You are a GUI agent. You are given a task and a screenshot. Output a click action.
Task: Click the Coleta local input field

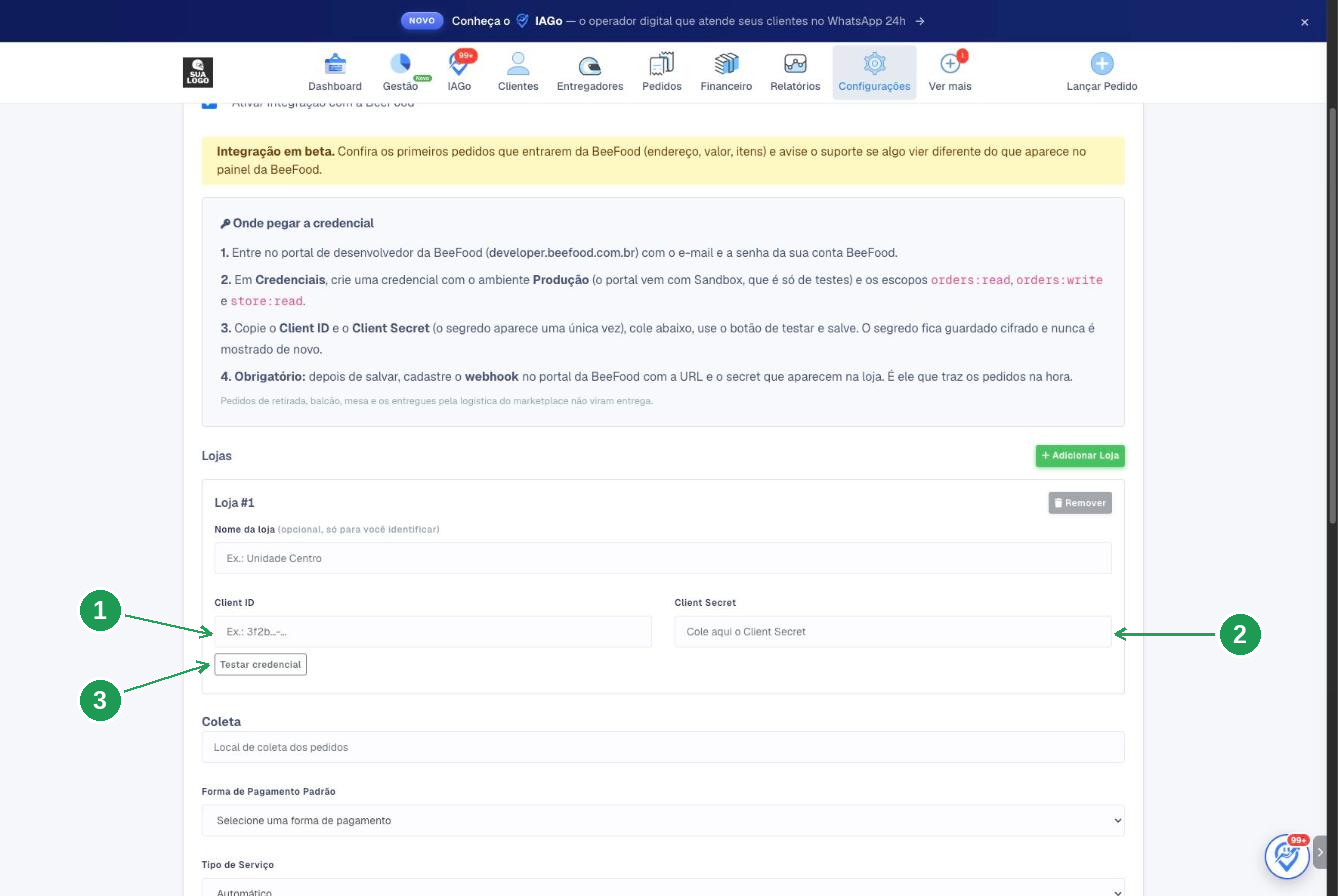click(663, 747)
